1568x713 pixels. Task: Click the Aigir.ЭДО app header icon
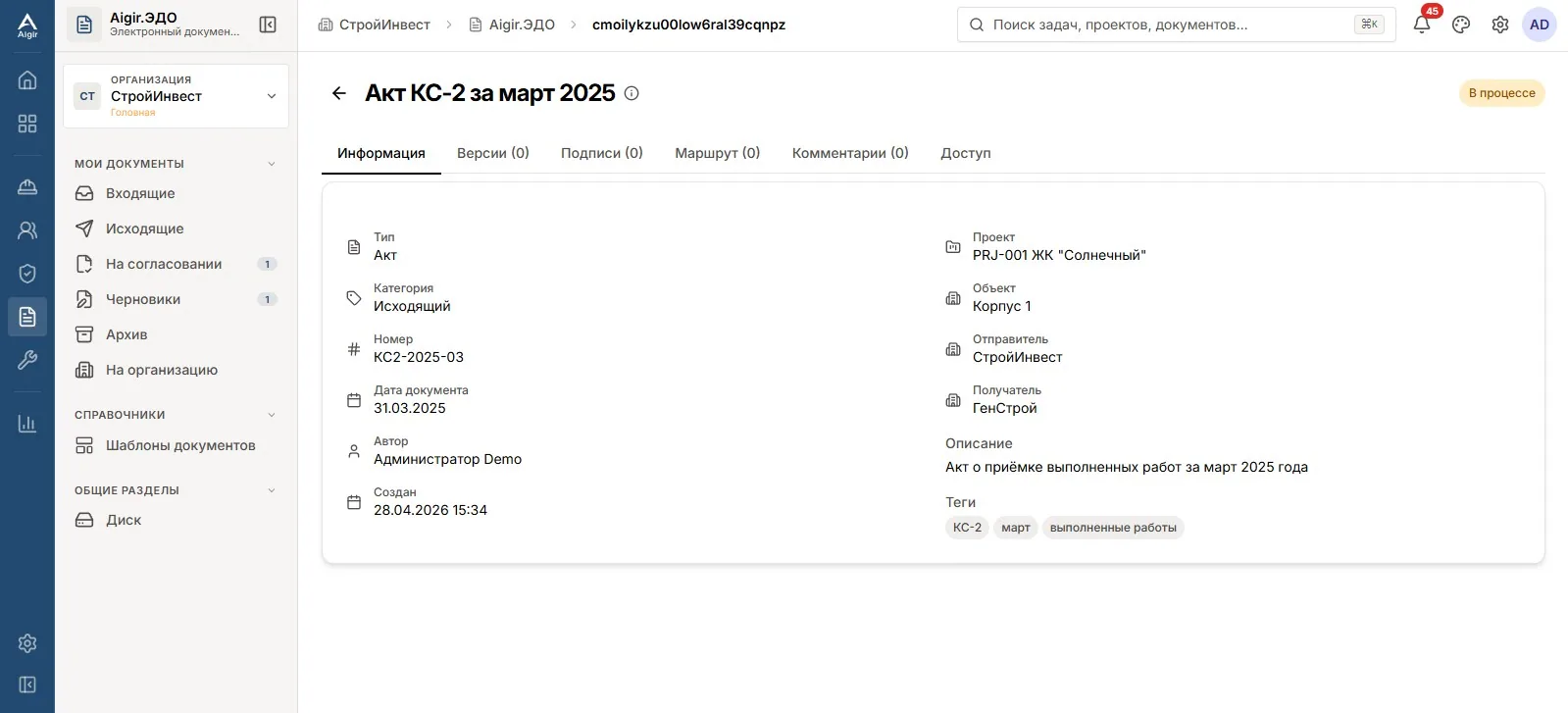pyautogui.click(x=84, y=25)
